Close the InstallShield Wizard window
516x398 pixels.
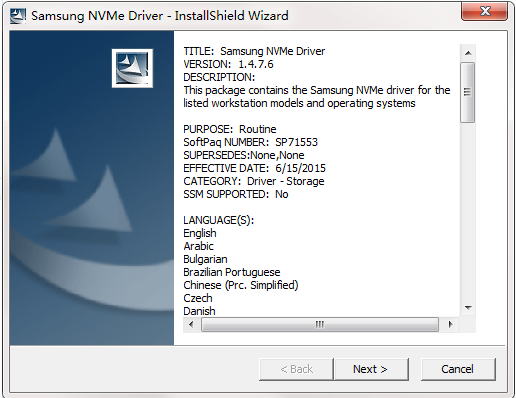coord(484,11)
